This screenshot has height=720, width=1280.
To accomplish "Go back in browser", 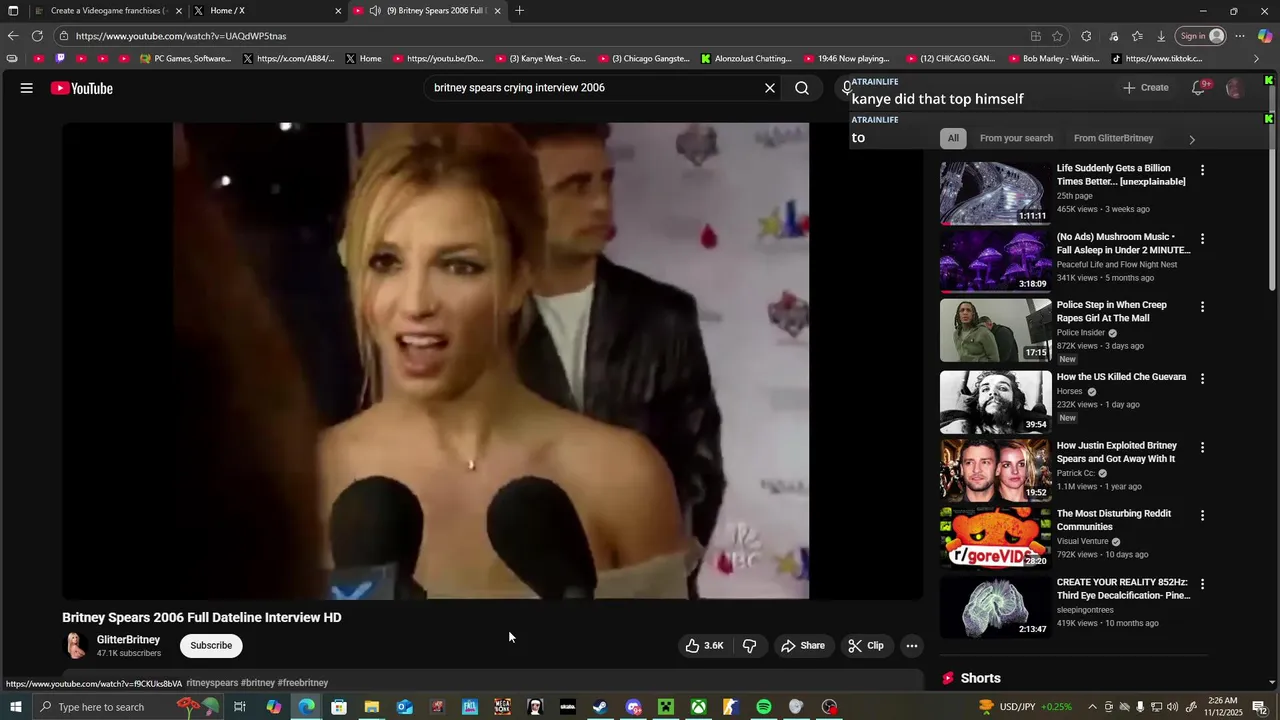I will (13, 36).
